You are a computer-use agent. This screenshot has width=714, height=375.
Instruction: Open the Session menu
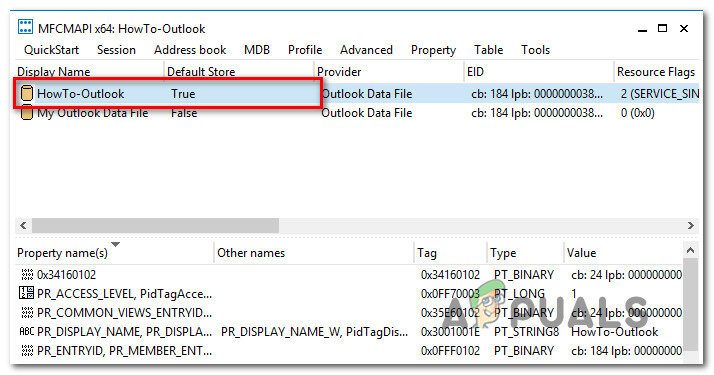116,50
